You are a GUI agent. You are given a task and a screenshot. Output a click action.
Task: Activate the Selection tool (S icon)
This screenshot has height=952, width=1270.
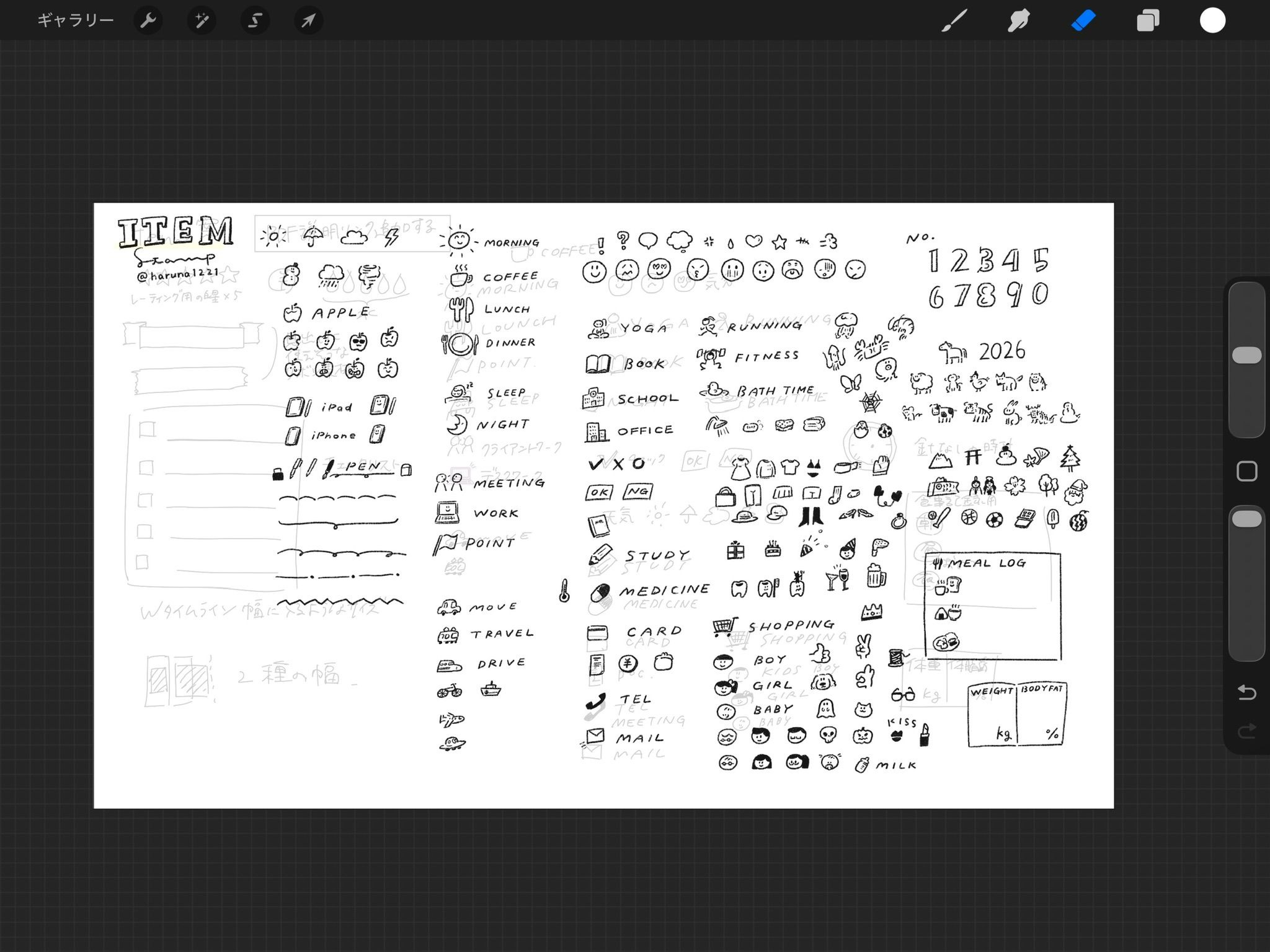tap(255, 20)
